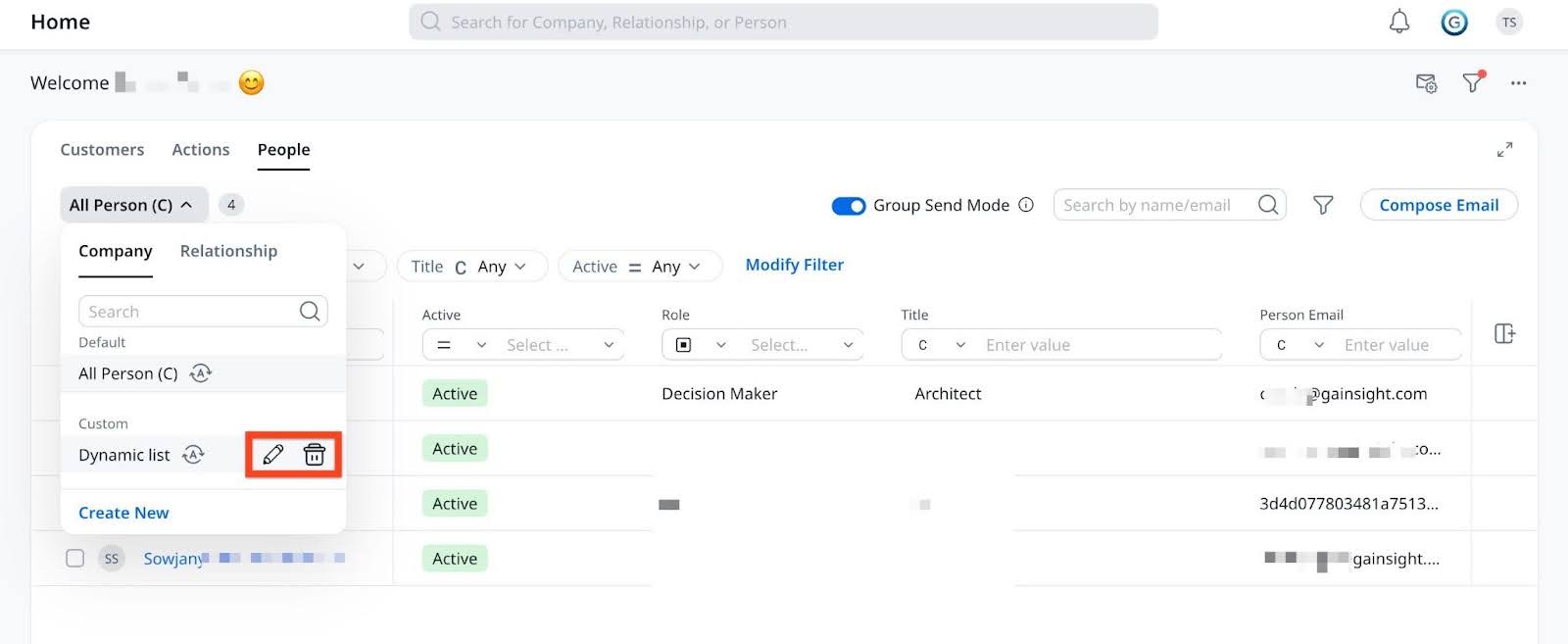Click the Modify Filter link

tap(794, 265)
